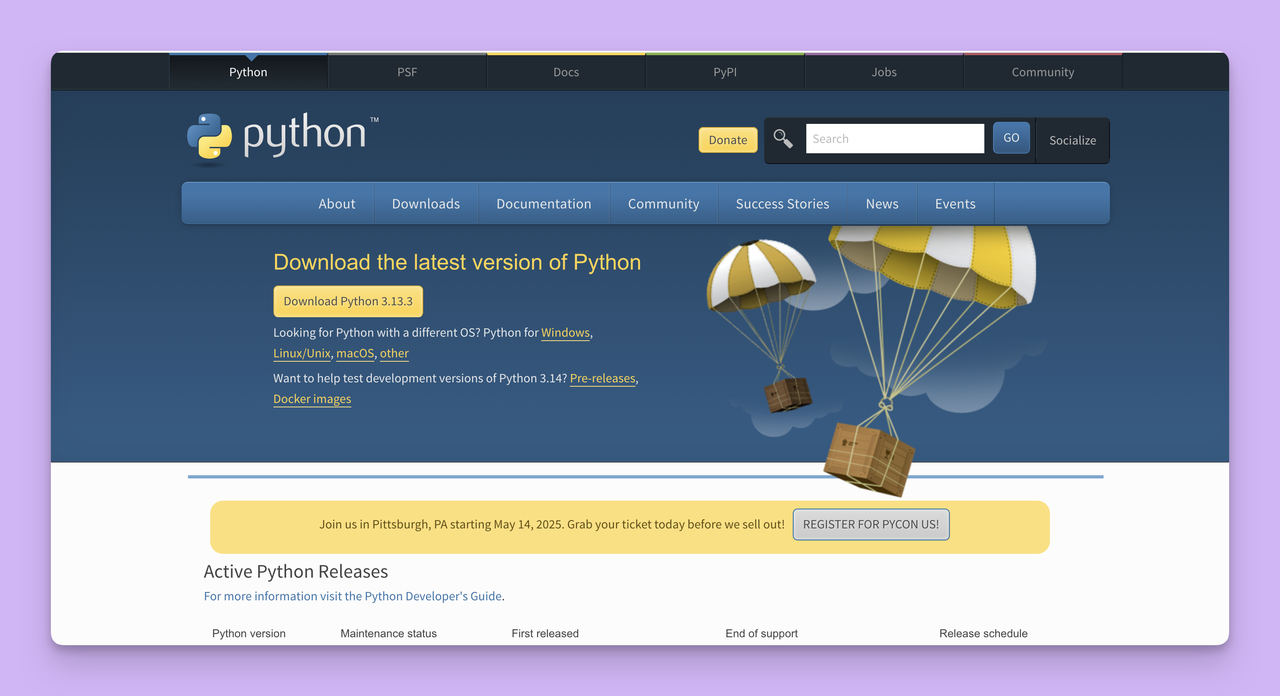Click REGISTER FOR PYCON US!

870,523
